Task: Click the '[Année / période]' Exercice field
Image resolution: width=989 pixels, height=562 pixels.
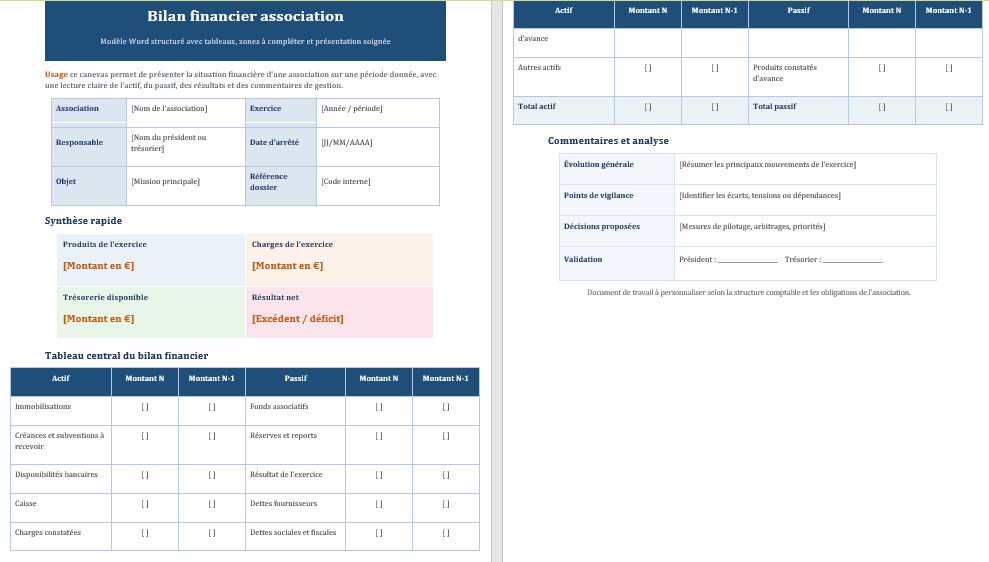Action: coord(351,109)
